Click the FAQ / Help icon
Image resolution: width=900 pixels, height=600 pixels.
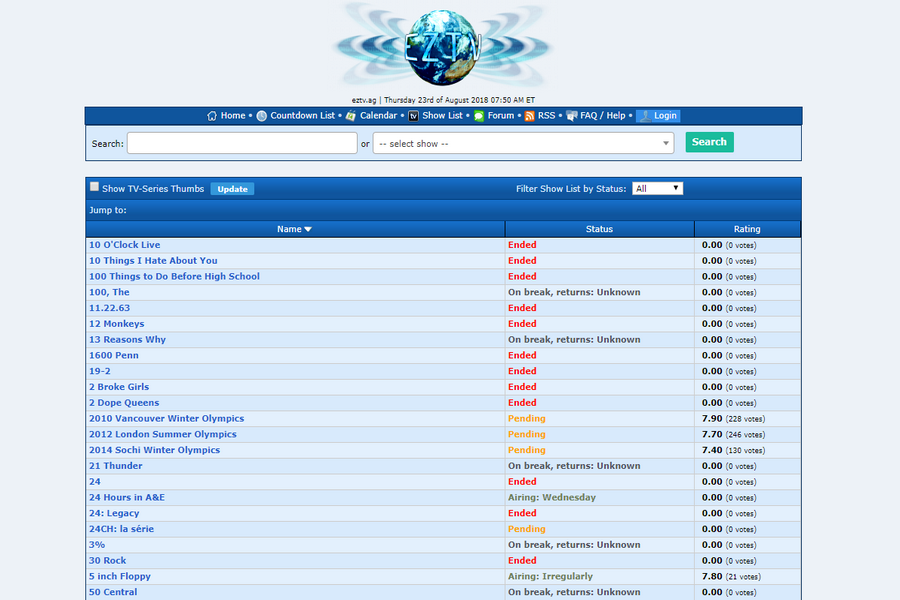click(572, 116)
